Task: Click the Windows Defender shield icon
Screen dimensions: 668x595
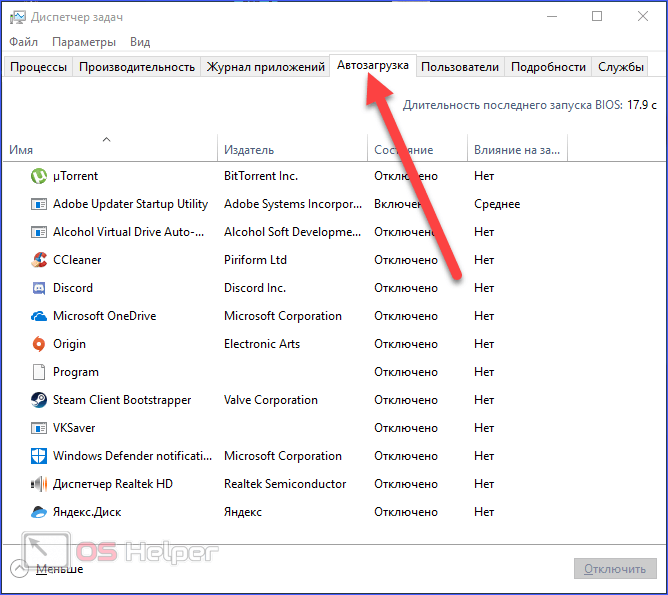Action: point(39,456)
